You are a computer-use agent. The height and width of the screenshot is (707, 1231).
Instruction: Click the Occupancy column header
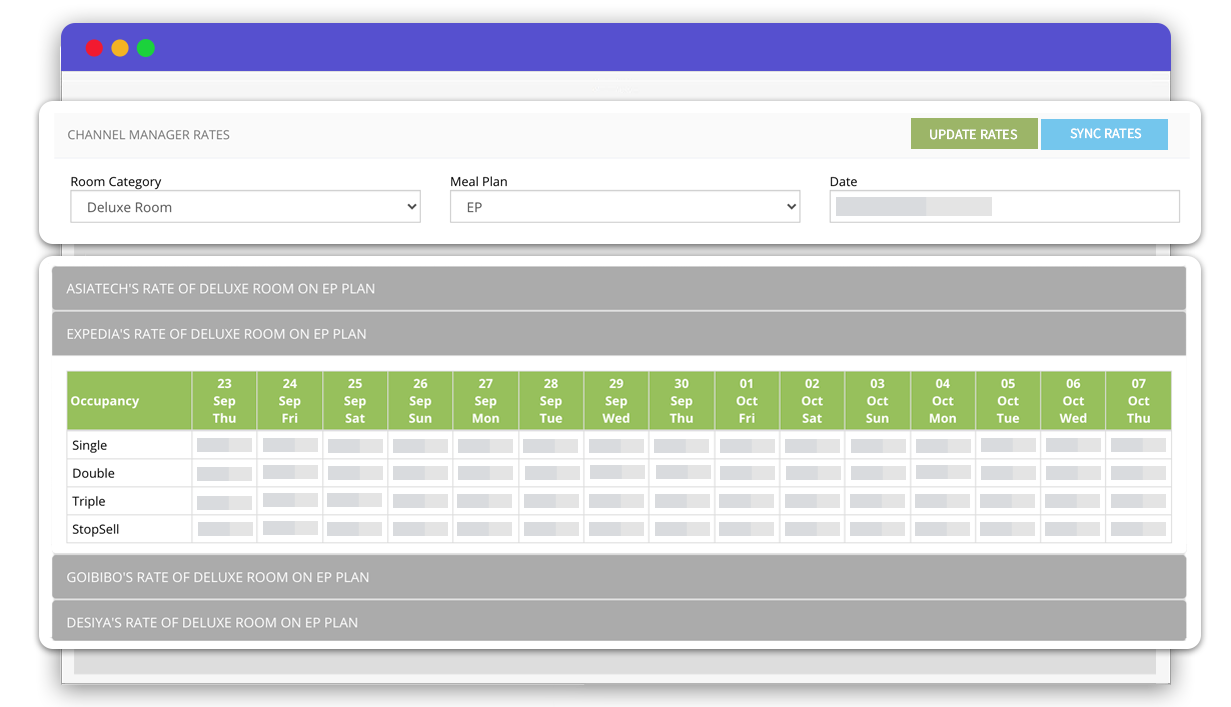(129, 401)
